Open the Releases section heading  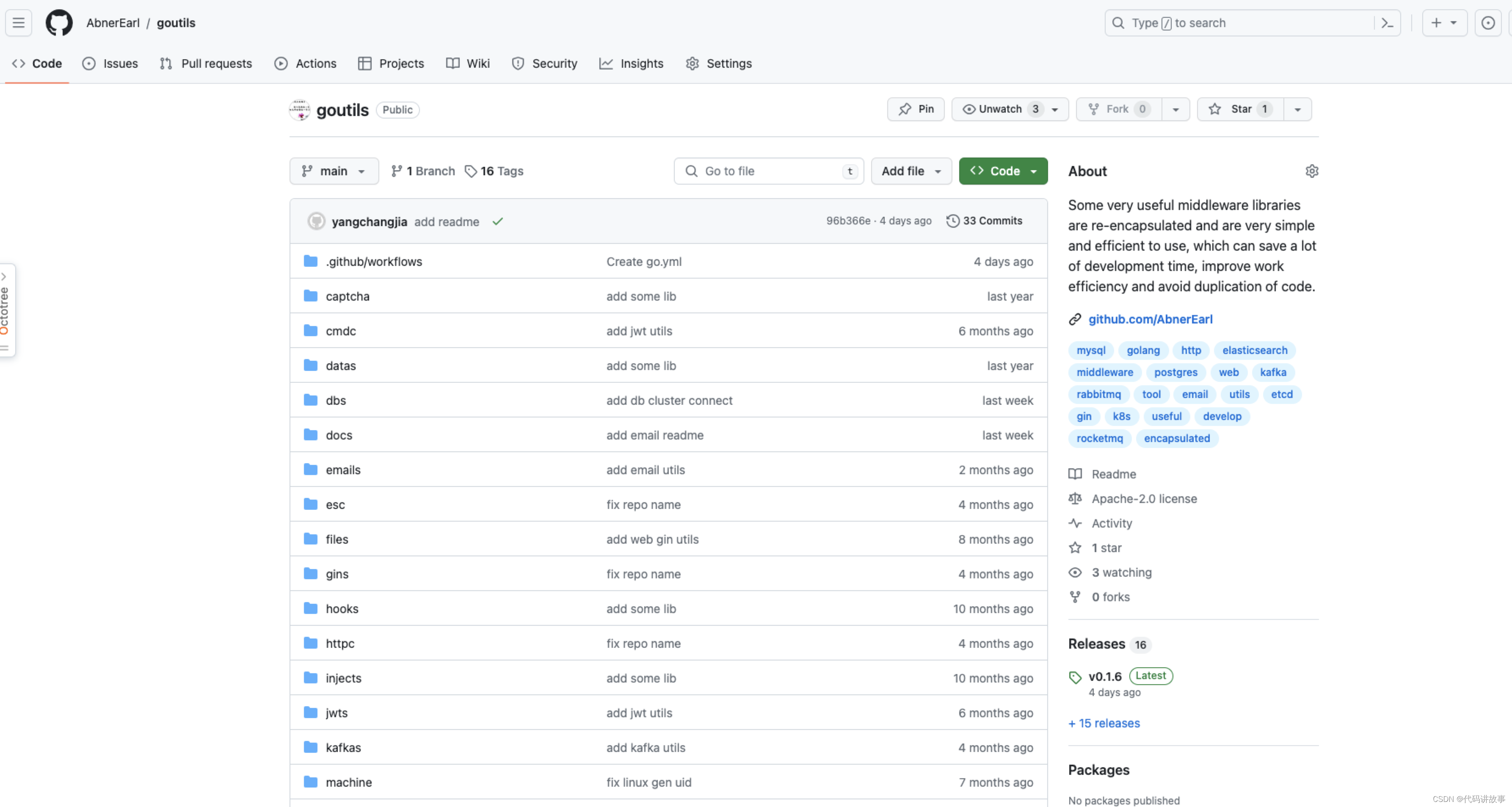coord(1096,644)
